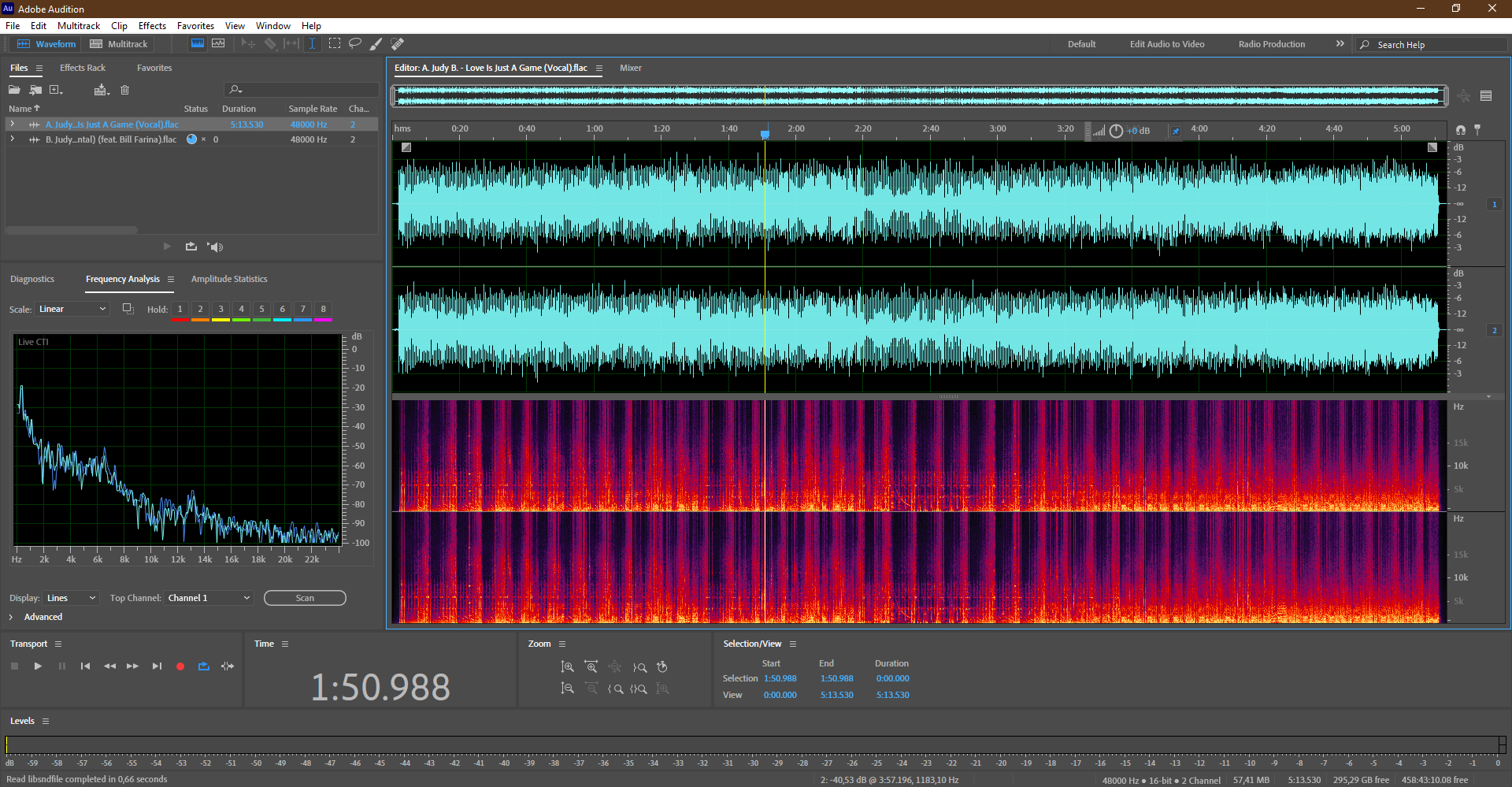Image resolution: width=1512 pixels, height=787 pixels.
Task: Delete the selected file with trash icon
Action: (124, 90)
